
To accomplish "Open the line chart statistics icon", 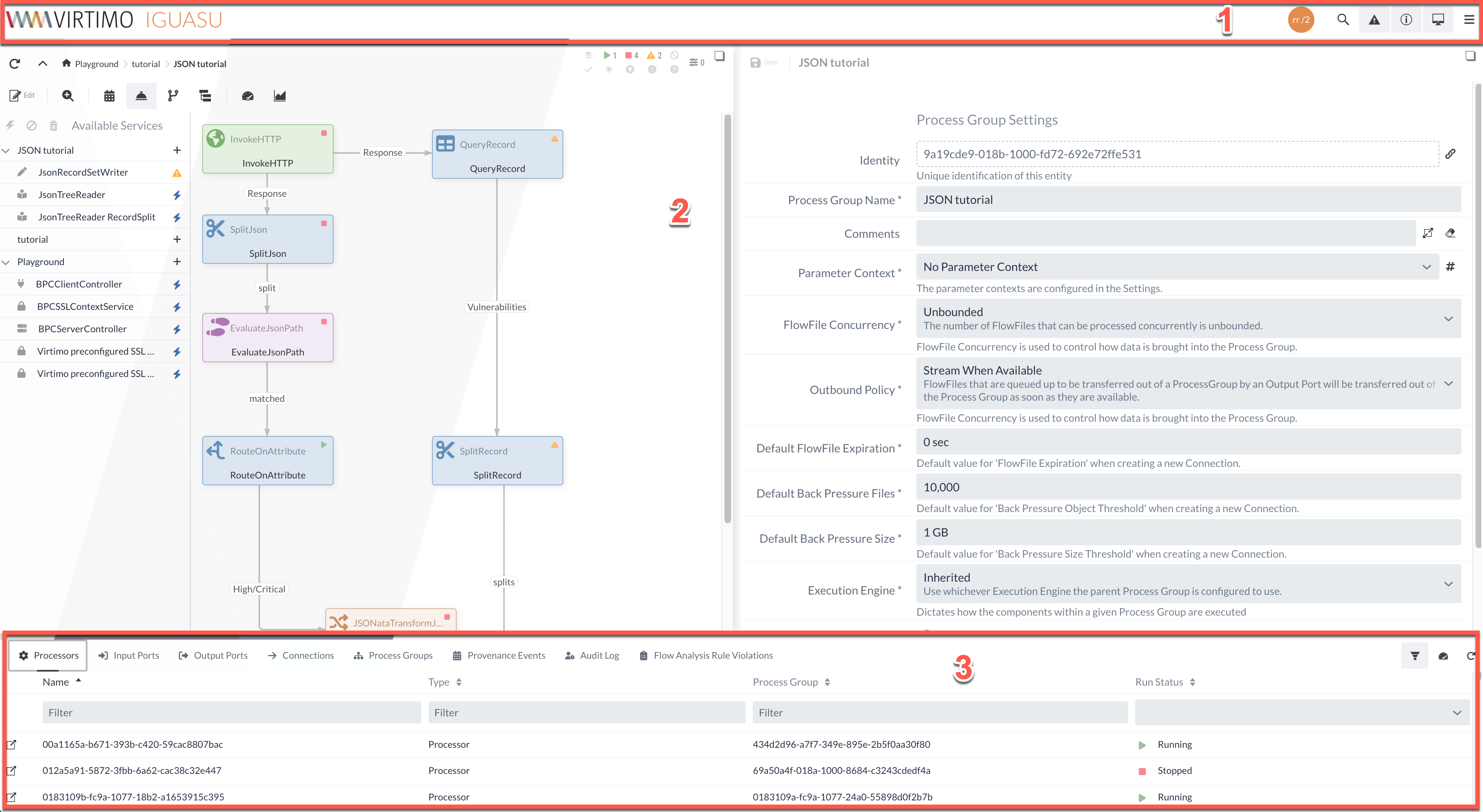I will (280, 96).
